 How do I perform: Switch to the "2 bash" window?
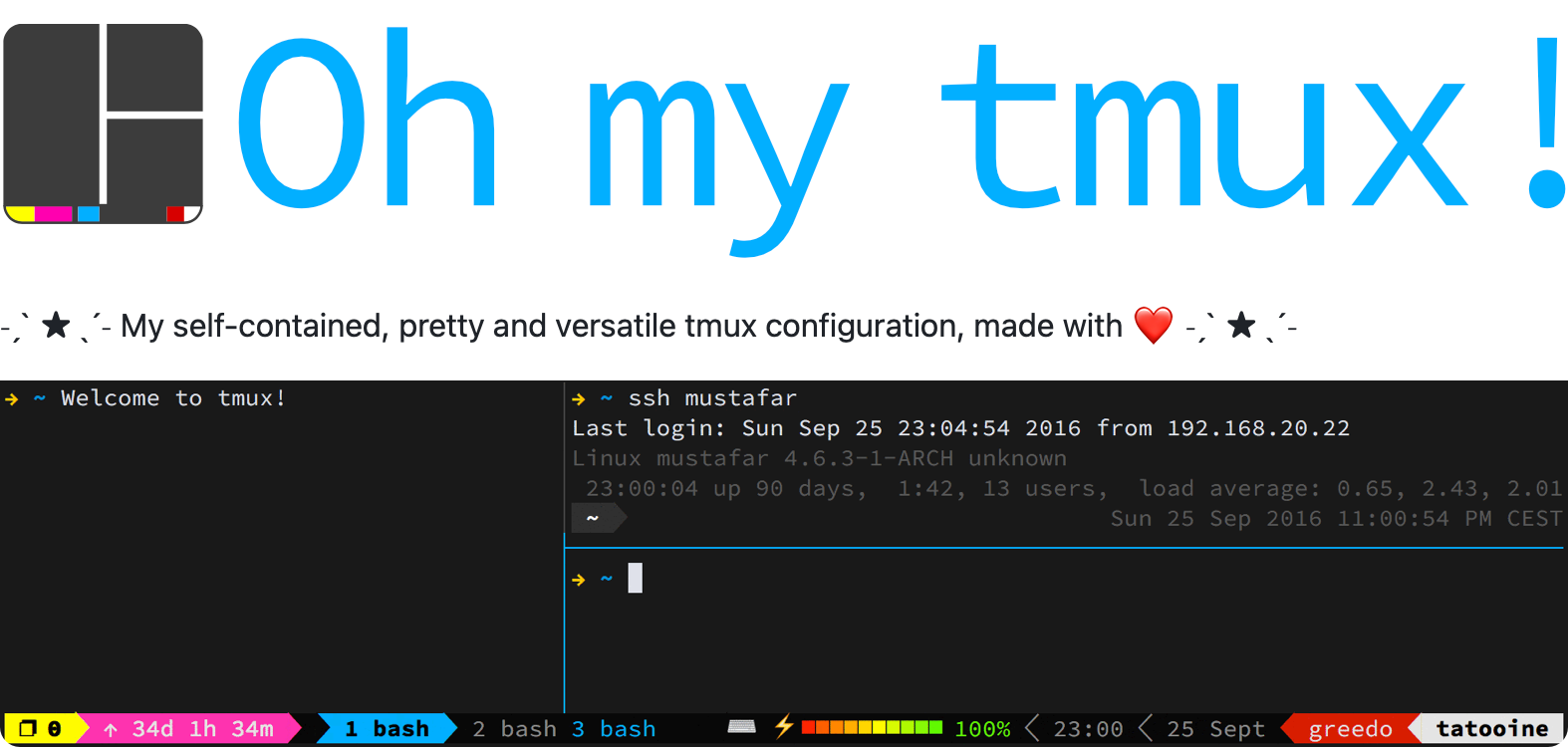pyautogui.click(x=514, y=729)
